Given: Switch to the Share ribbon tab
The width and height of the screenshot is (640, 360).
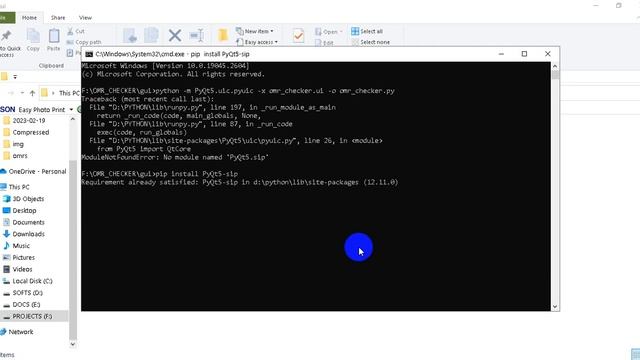Looking at the screenshot, I should coord(58,18).
